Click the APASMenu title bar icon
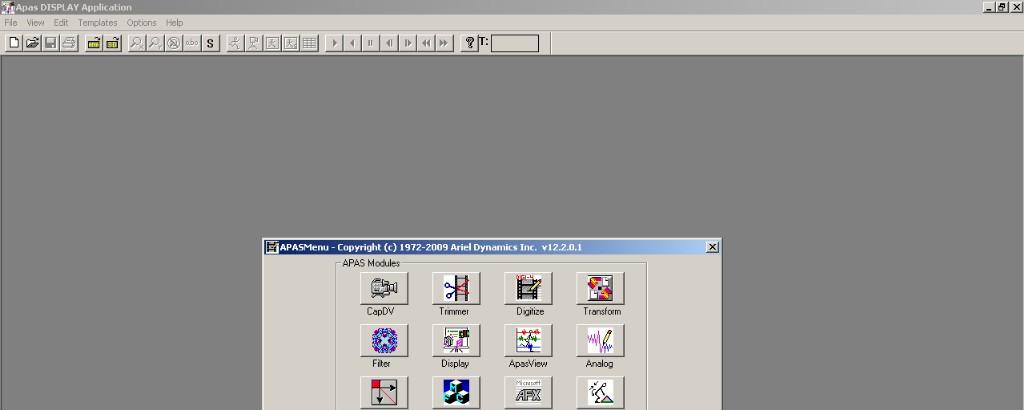The height and width of the screenshot is (410, 1024). pos(272,247)
